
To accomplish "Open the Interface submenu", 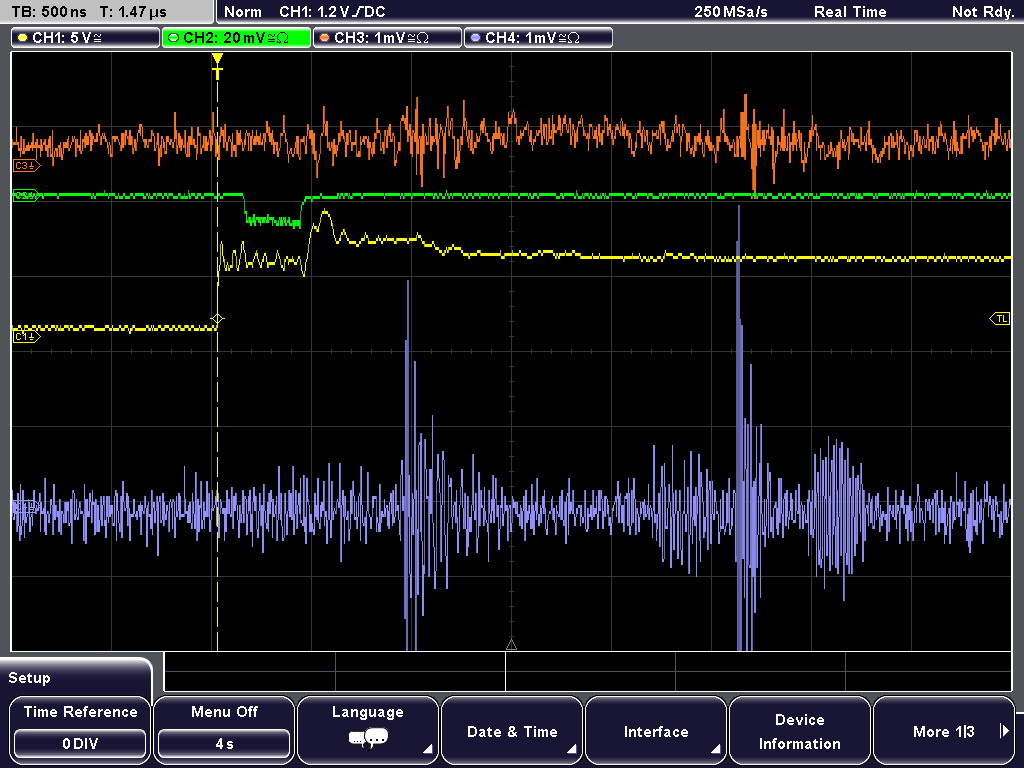I will click(x=656, y=730).
